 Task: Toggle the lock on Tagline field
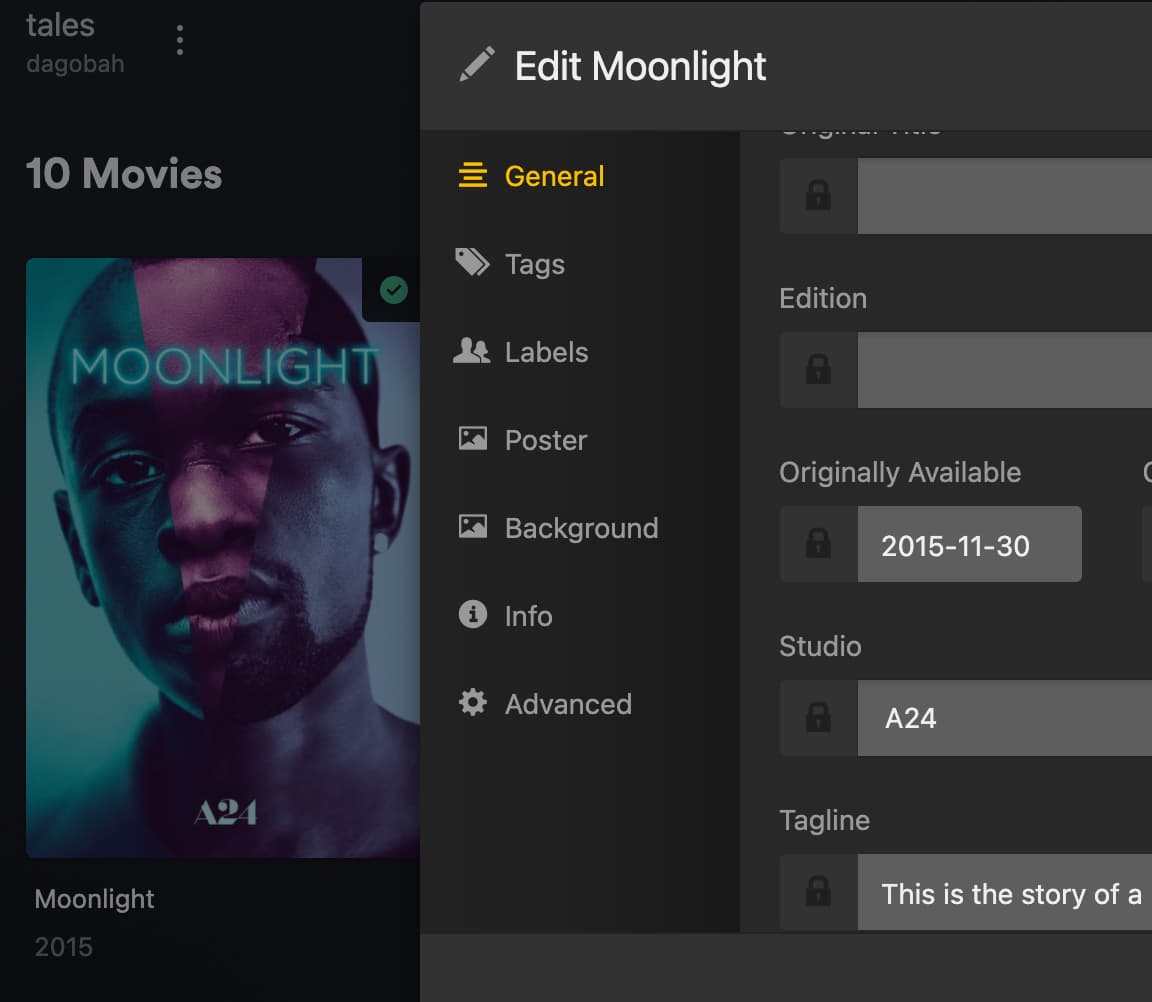tap(818, 892)
